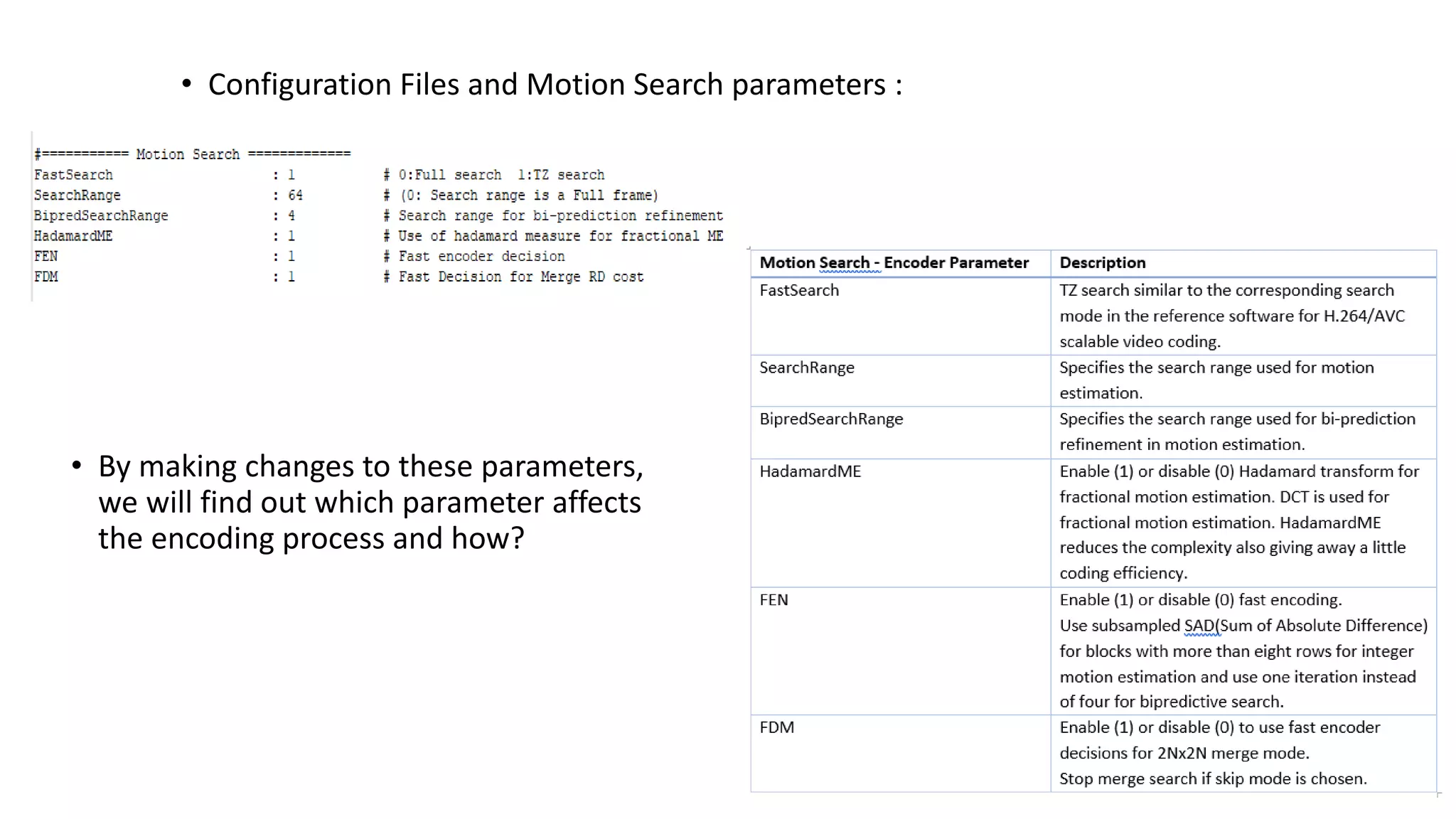Click the 'FEN' line in the config listing
This screenshot has width=1456, height=819.
(x=46, y=256)
